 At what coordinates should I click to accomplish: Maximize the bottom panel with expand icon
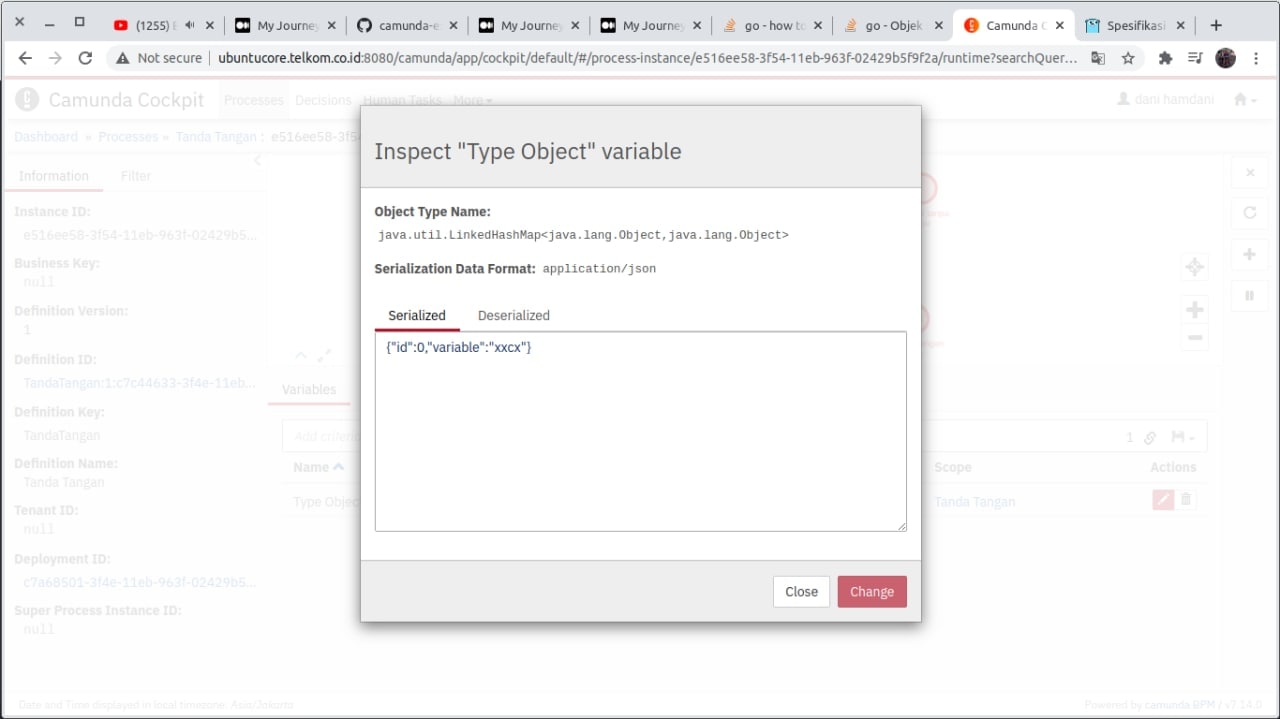(x=324, y=356)
